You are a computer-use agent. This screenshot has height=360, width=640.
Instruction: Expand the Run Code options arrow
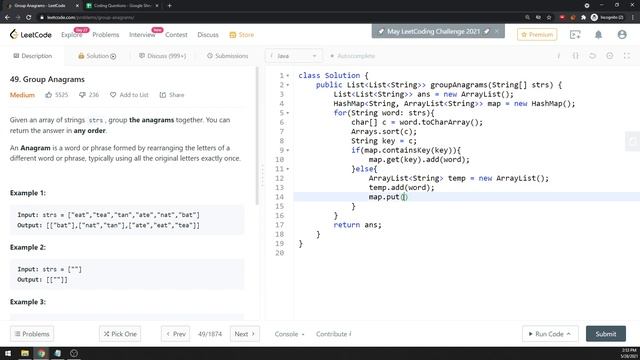pos(568,334)
